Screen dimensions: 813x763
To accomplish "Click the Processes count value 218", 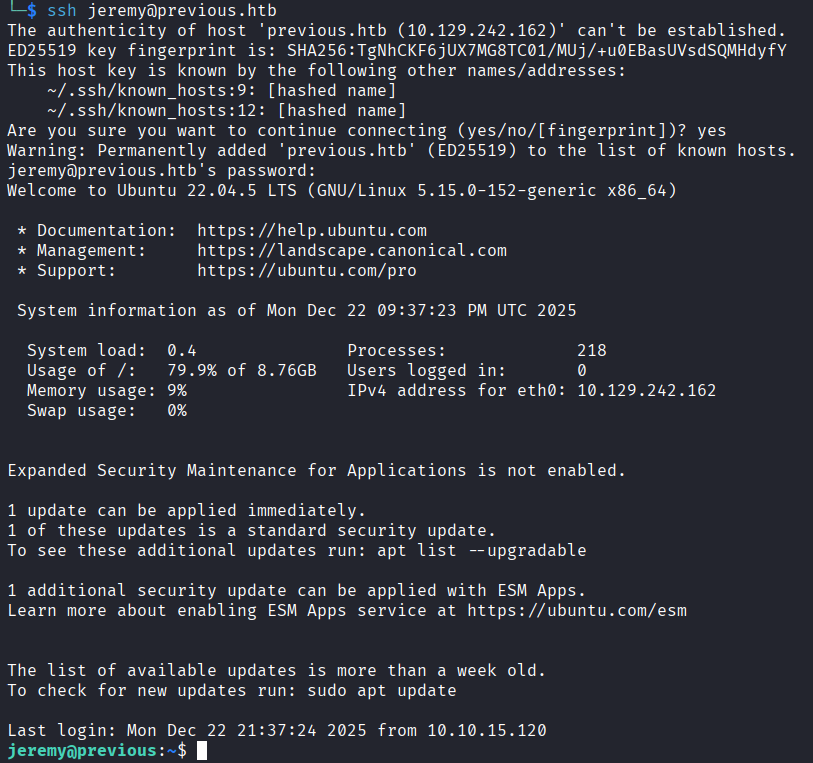I will click(591, 350).
